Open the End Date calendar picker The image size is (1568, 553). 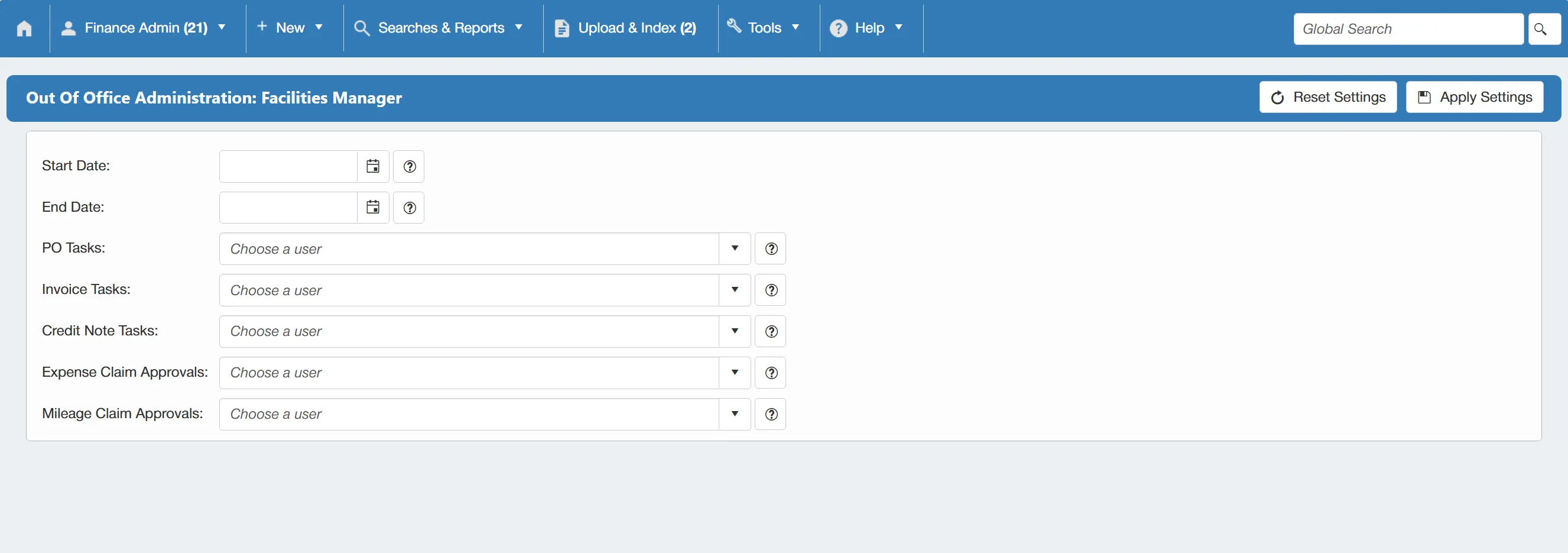pos(373,208)
